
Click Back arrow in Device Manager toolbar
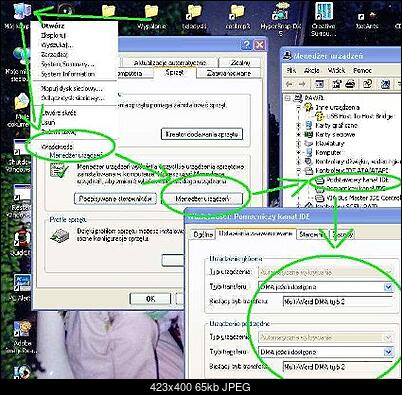coord(290,84)
